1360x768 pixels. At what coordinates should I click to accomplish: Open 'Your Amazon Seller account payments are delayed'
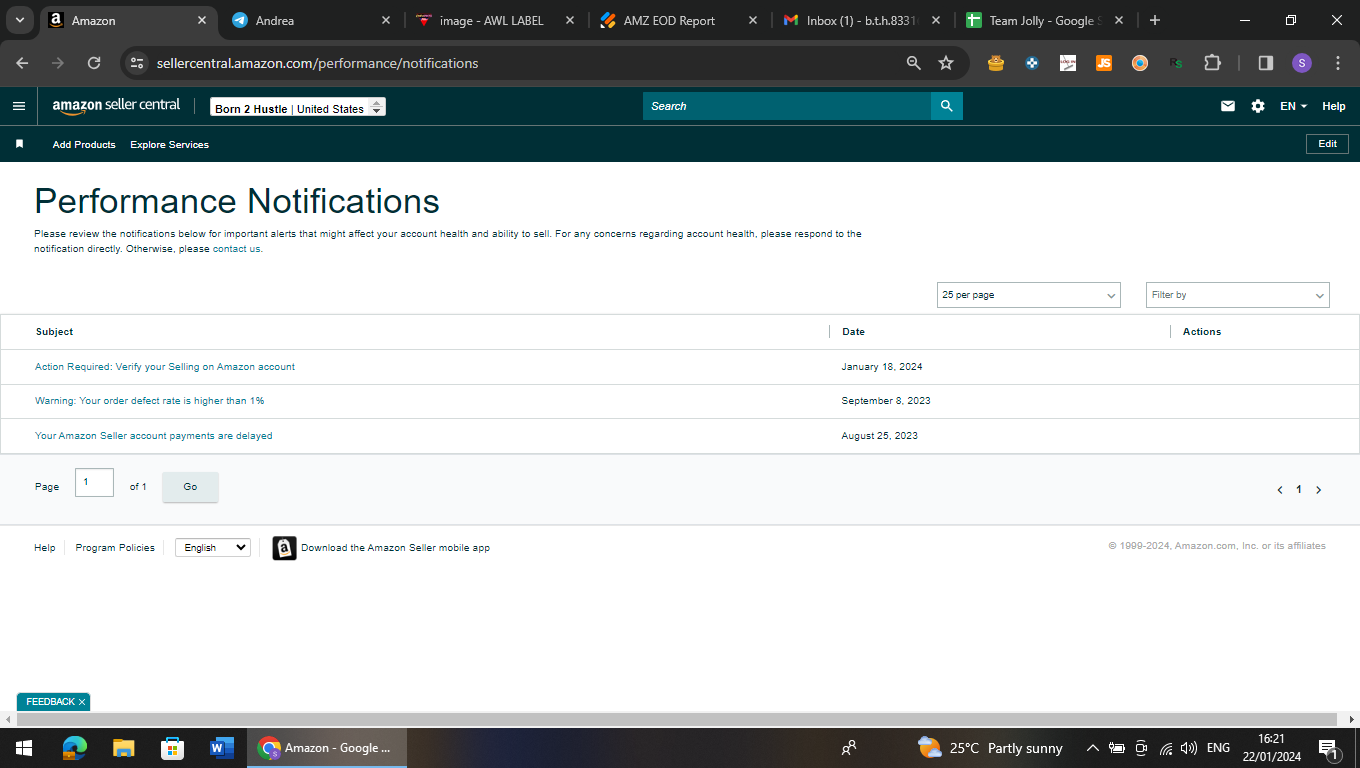coord(154,436)
